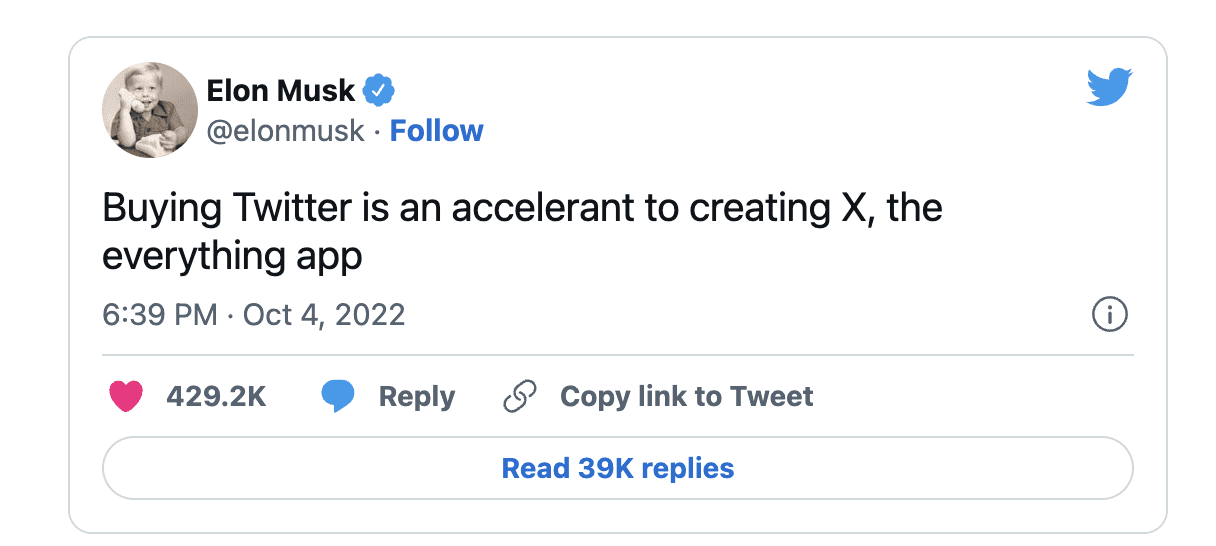Select Copy link to Tweet text
1216x546 pixels.
click(686, 397)
